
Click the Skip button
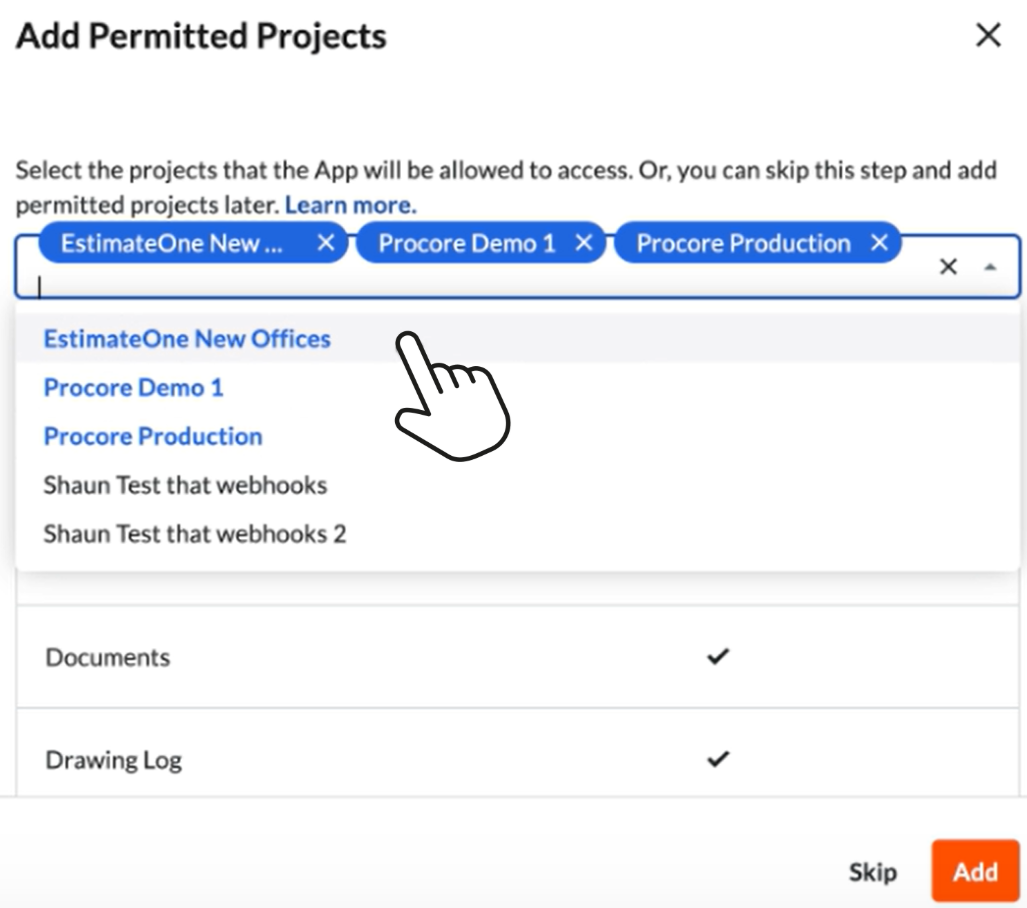tap(872, 872)
